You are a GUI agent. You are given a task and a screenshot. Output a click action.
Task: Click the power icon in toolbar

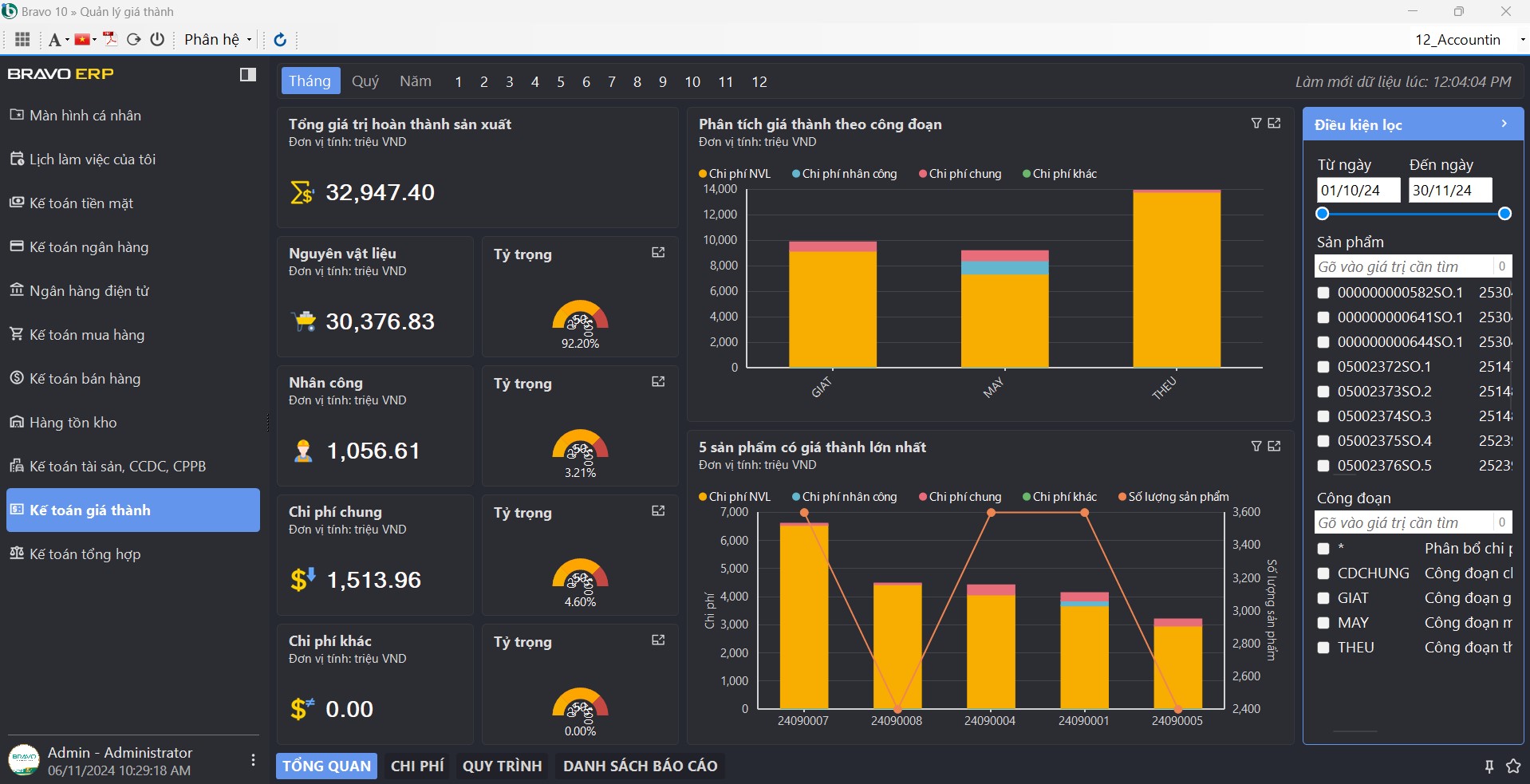157,39
